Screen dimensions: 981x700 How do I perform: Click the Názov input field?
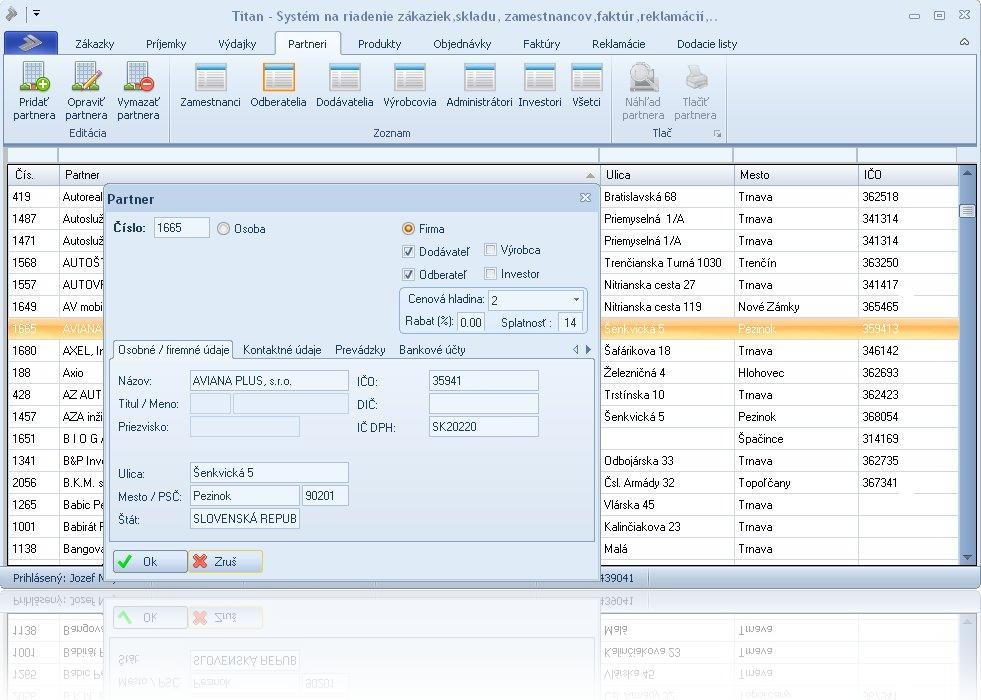pos(269,381)
